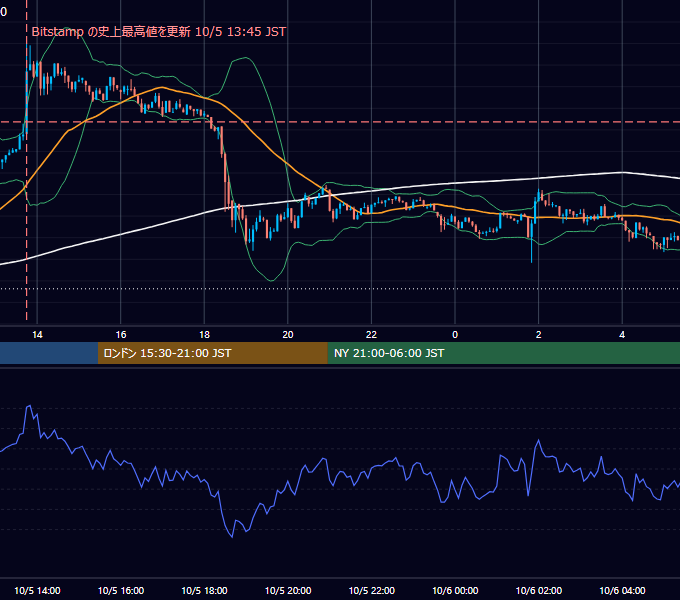Click the 16 hour label on price axis
Image resolution: width=680 pixels, height=600 pixels.
pos(121,335)
